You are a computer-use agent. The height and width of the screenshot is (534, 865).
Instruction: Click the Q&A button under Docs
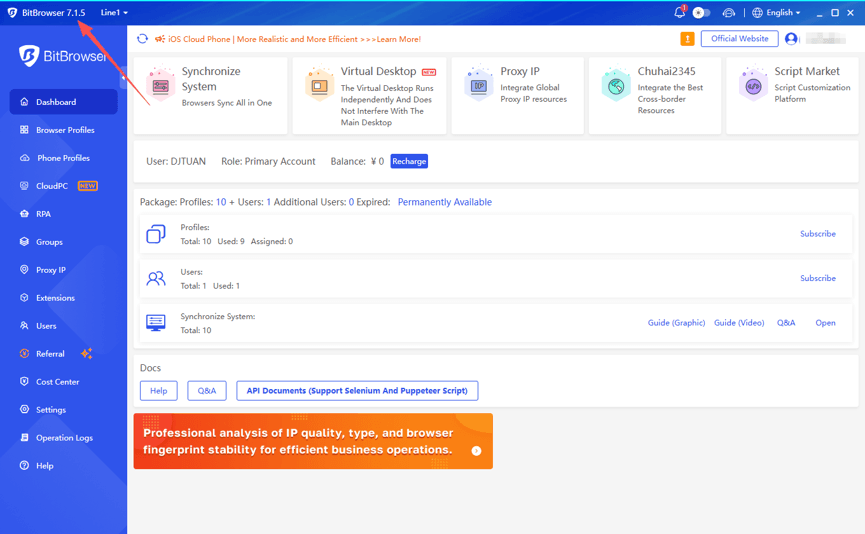(207, 391)
